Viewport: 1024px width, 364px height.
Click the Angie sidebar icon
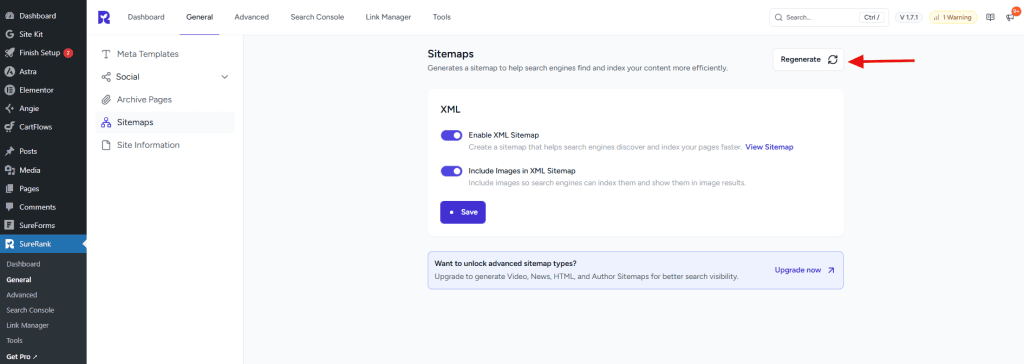pos(10,108)
